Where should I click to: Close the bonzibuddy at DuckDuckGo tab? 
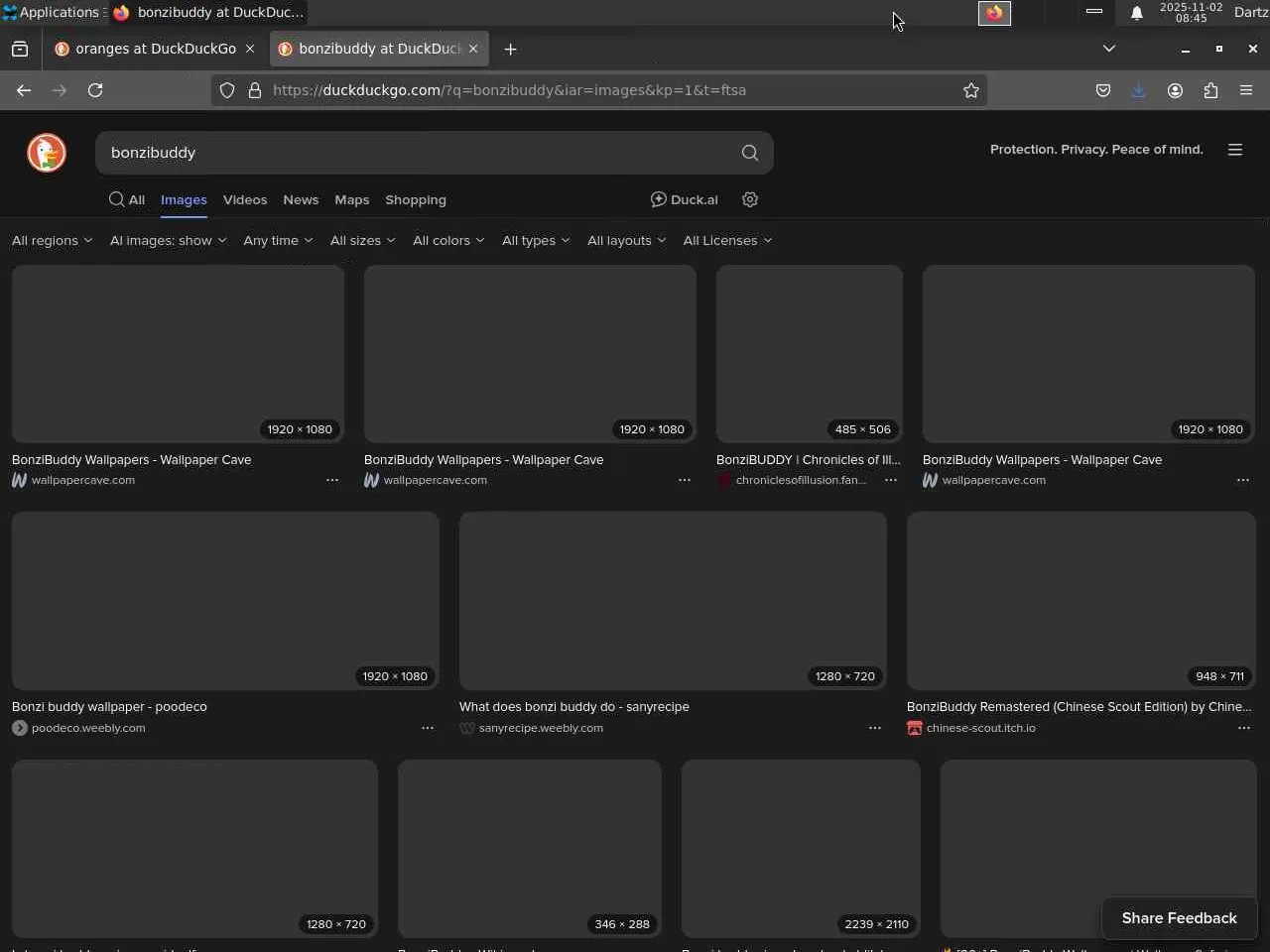tap(473, 49)
